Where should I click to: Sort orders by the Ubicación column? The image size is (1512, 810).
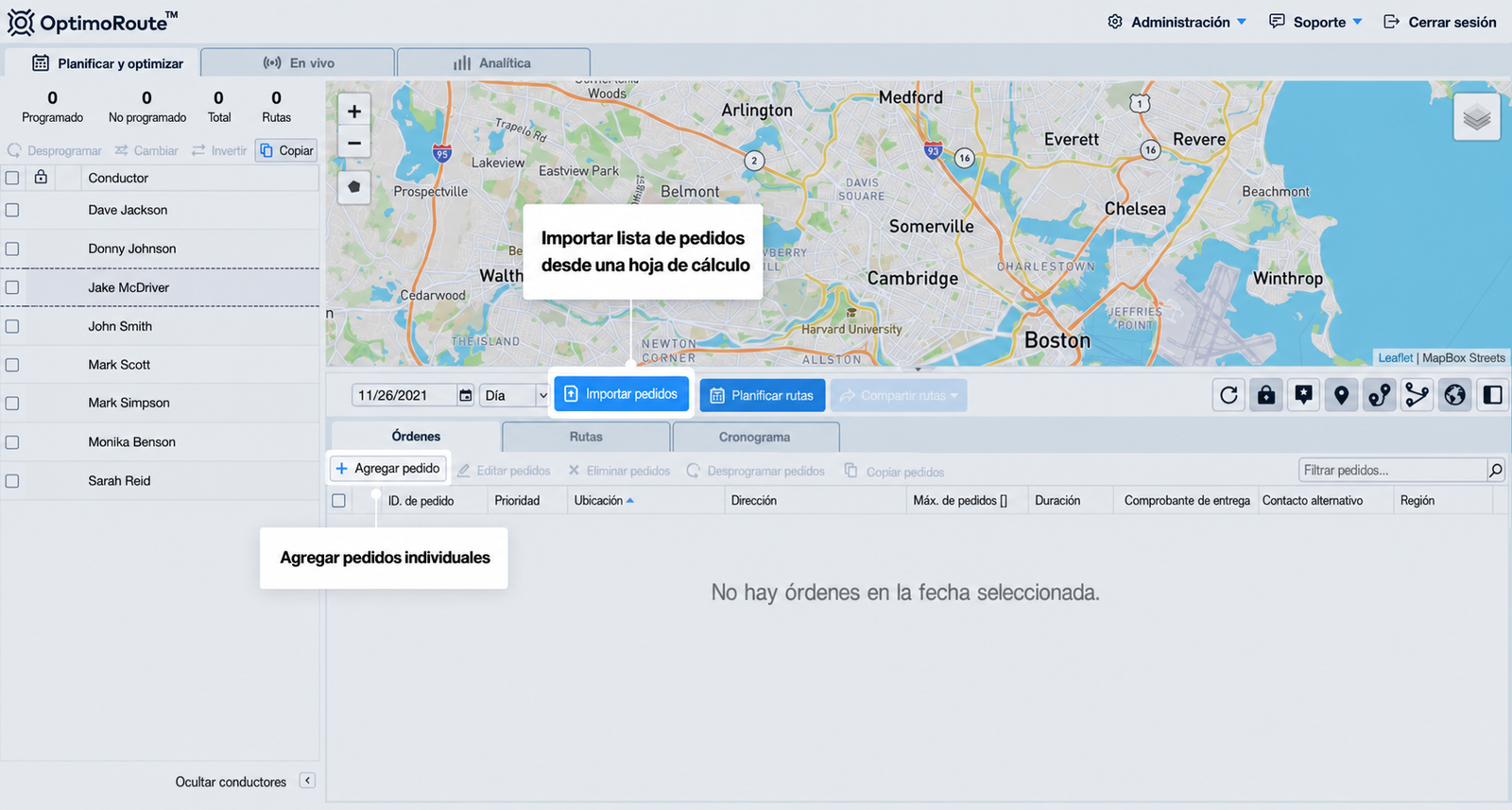(604, 500)
